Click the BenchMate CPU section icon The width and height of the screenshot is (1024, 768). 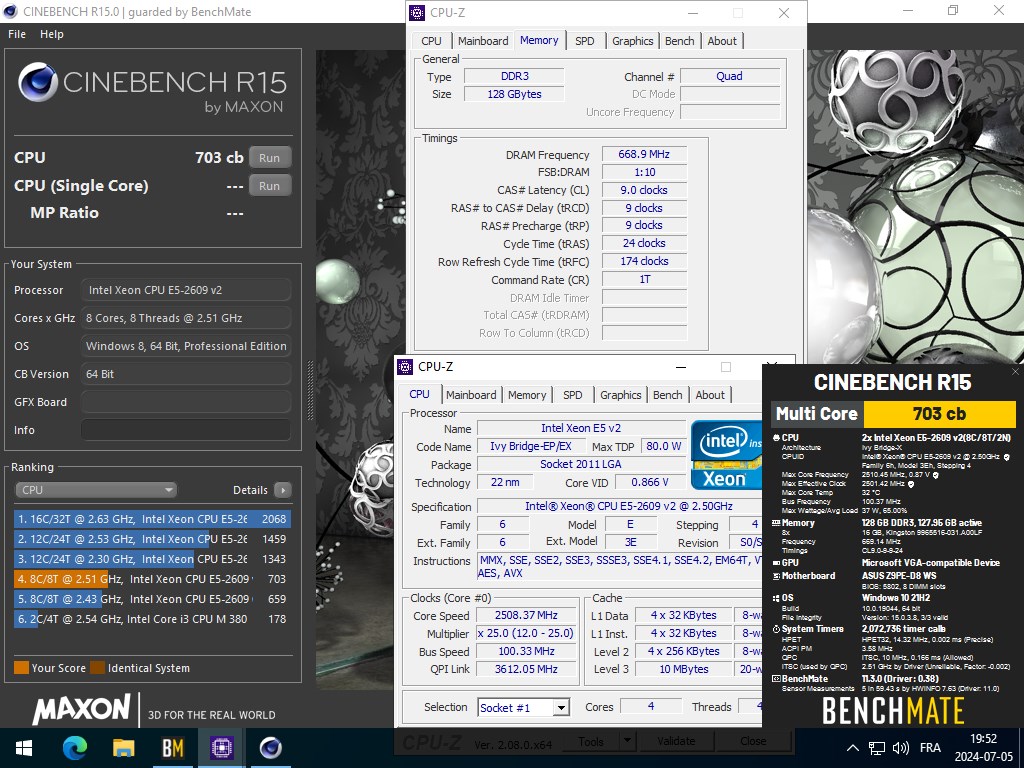(x=776, y=438)
